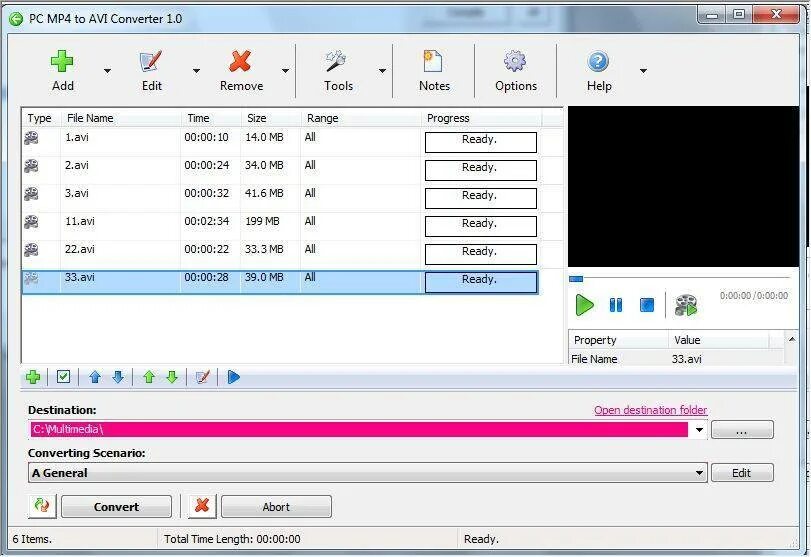
Task: Click the 00:00:32 time cell
Action: [x=206, y=193]
